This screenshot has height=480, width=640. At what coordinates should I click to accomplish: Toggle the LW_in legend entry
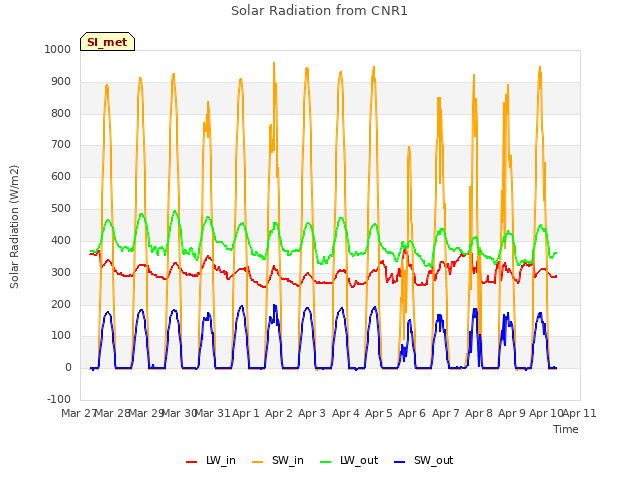(211, 460)
